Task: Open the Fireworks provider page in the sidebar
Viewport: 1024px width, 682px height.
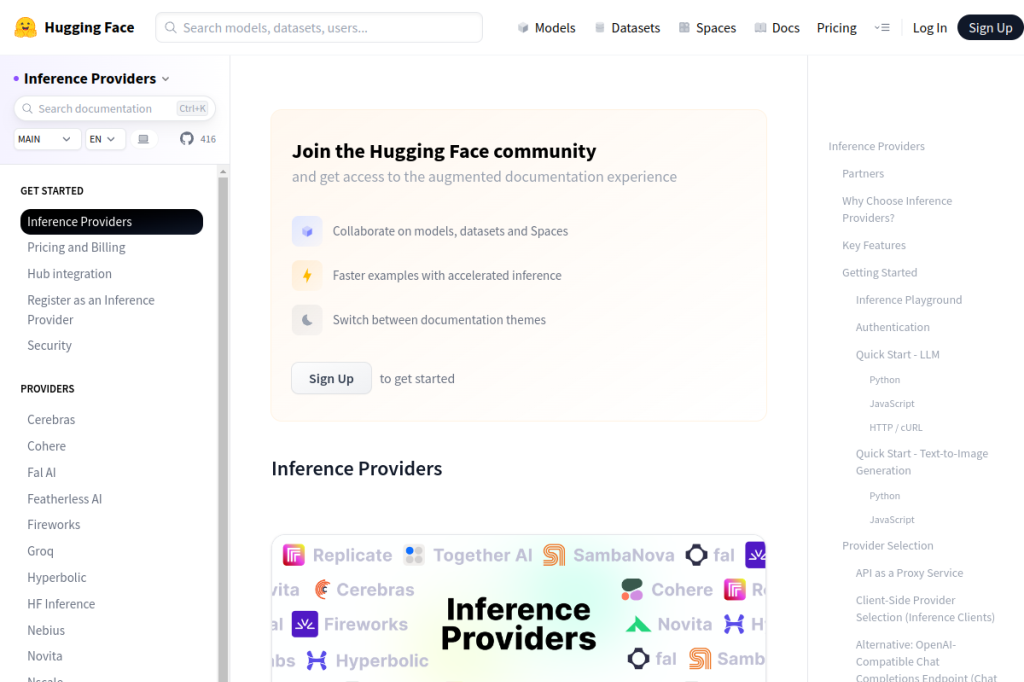Action: pyautogui.click(x=54, y=525)
